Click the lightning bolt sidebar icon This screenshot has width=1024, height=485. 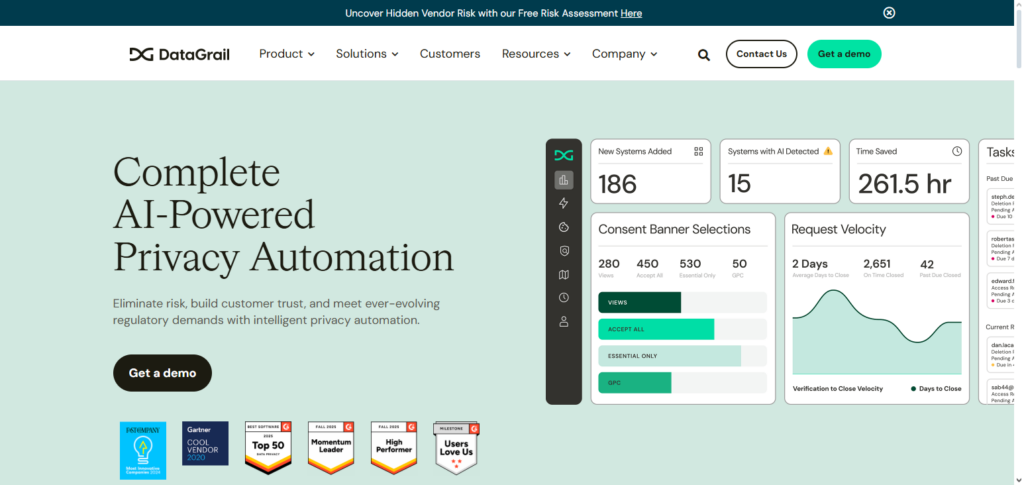[x=564, y=203]
